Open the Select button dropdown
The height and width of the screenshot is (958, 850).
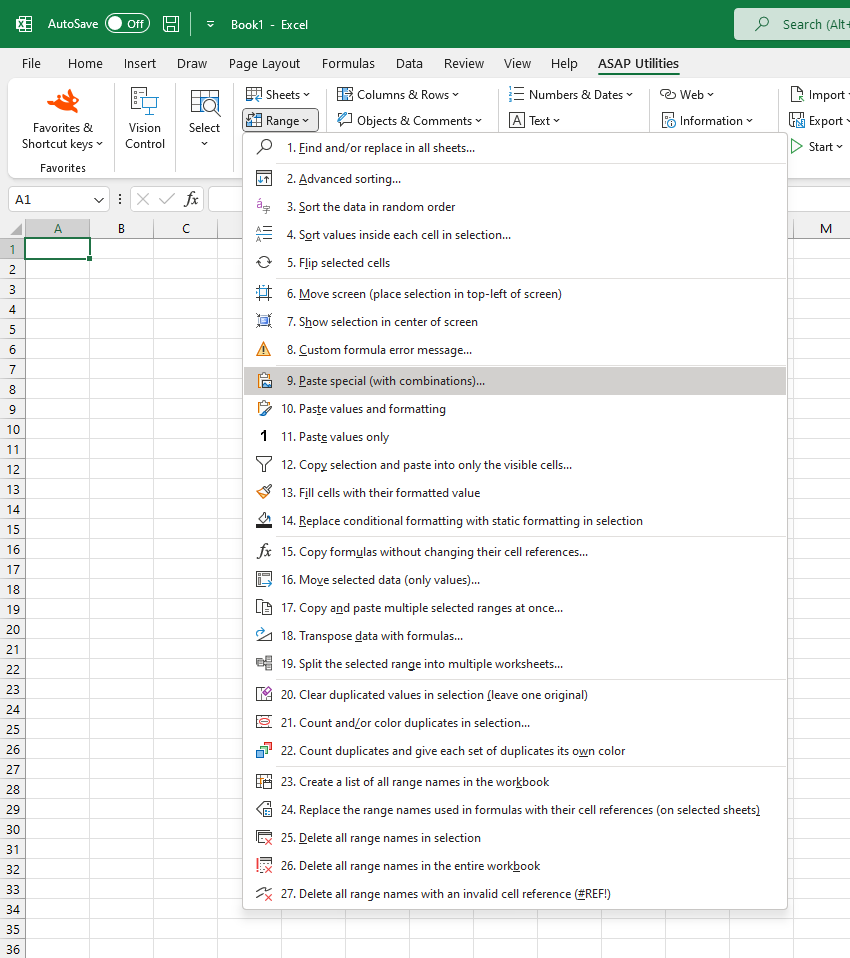coord(204,119)
